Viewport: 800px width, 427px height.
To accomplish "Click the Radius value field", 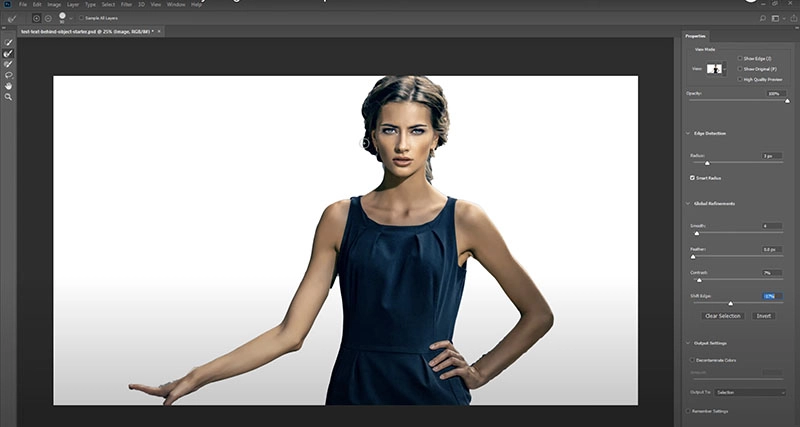I will [x=772, y=156].
